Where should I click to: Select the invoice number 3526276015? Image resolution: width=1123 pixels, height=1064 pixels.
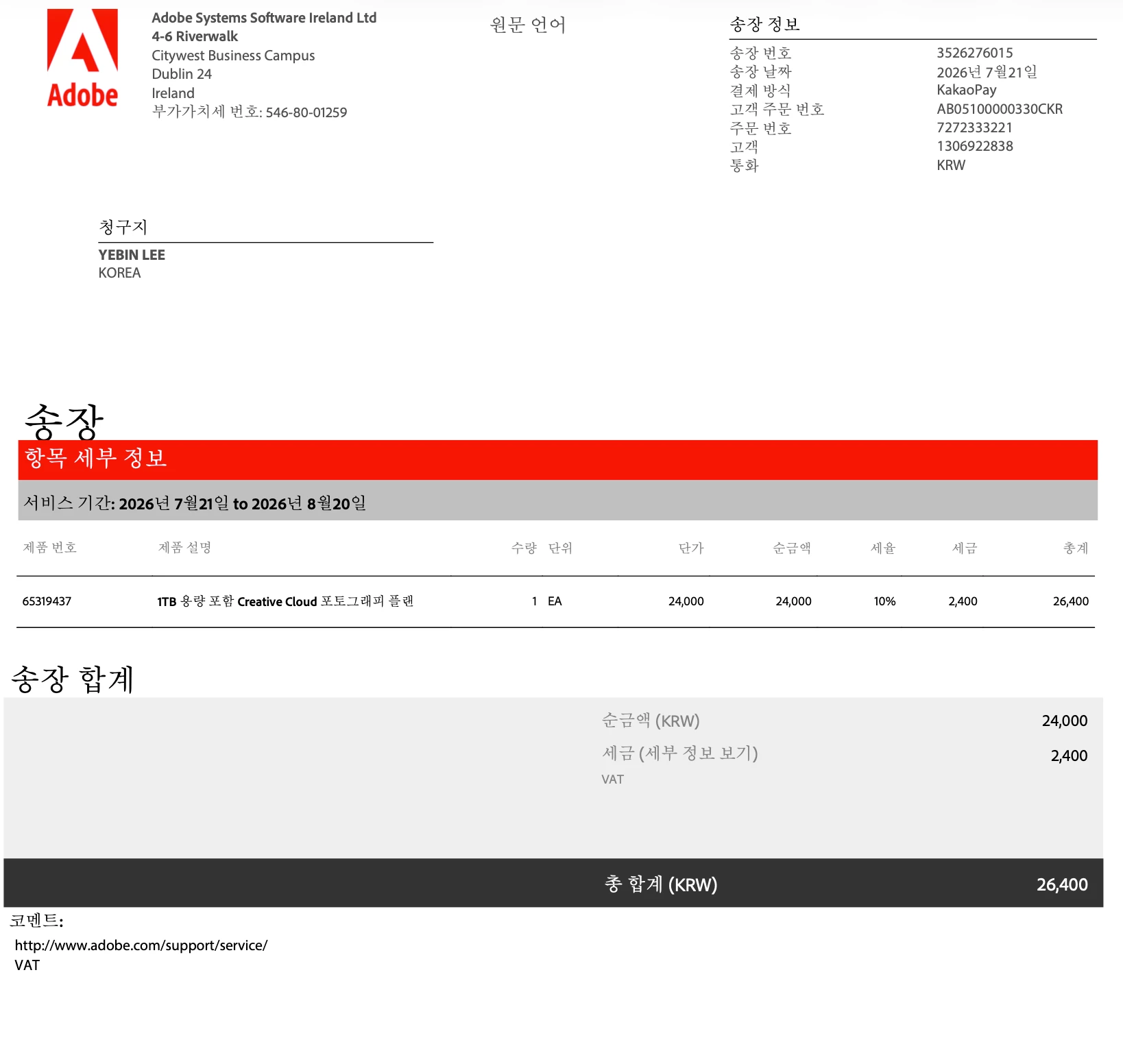975,53
